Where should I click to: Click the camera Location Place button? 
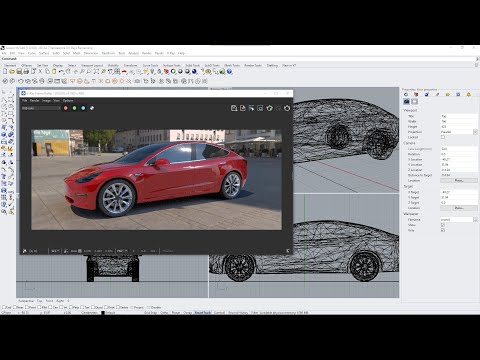(459, 180)
